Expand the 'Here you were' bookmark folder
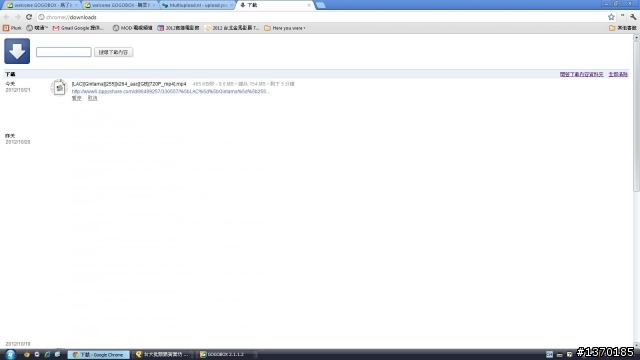Screen dimensions: 640x360 285,28
